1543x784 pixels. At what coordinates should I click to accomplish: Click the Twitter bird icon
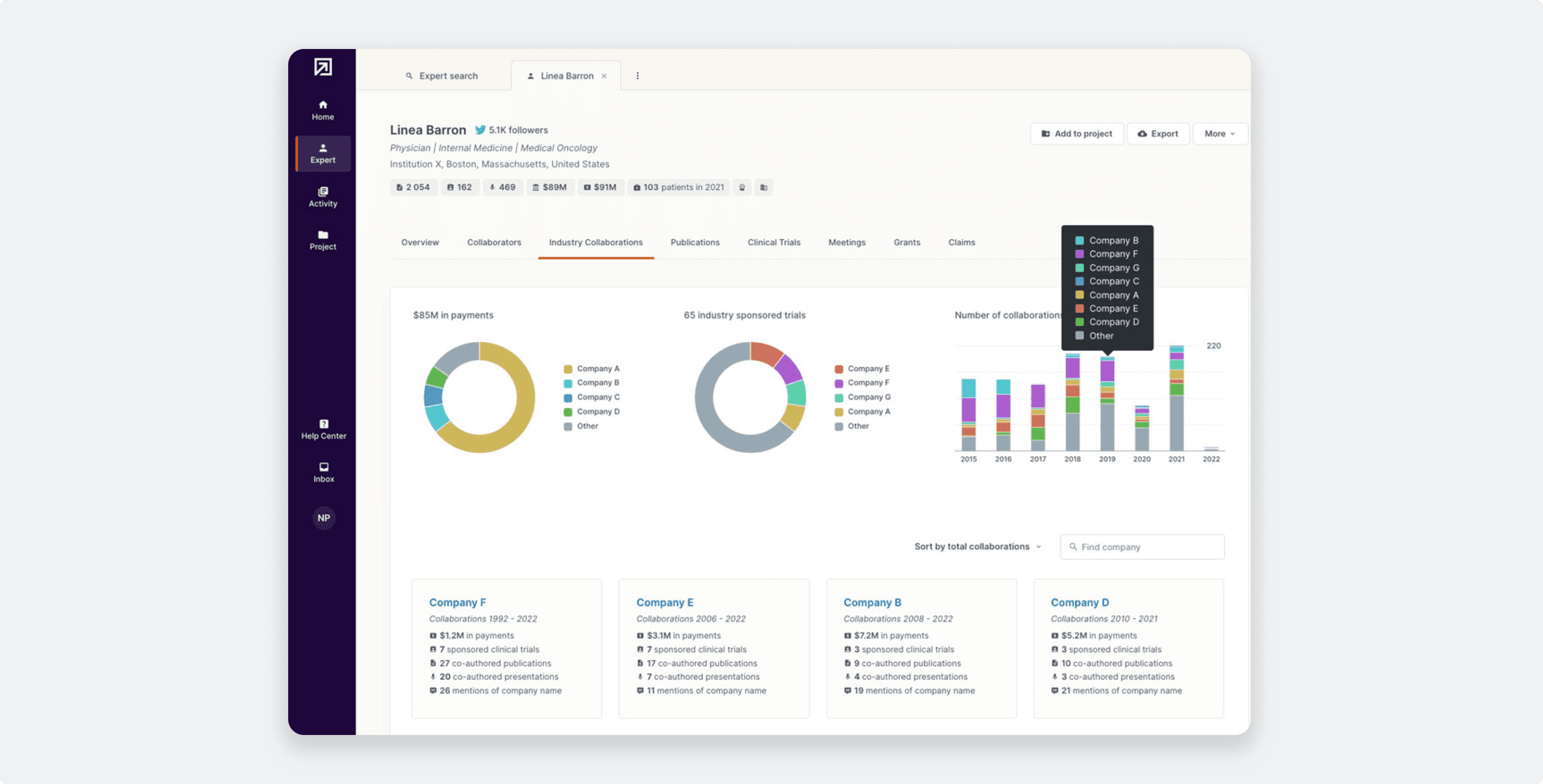(x=480, y=130)
